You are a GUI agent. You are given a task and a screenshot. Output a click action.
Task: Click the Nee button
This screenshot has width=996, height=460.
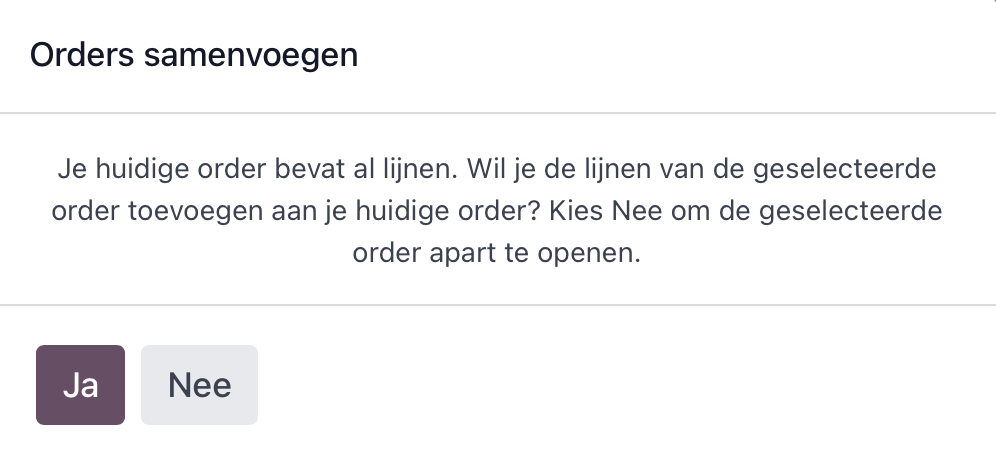[199, 385]
